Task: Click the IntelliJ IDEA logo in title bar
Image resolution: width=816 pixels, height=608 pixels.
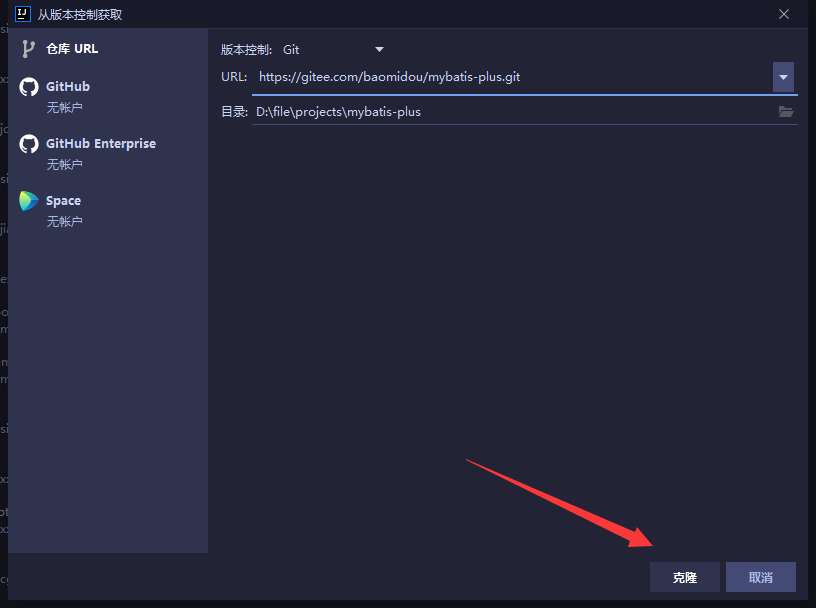Action: pos(22,14)
